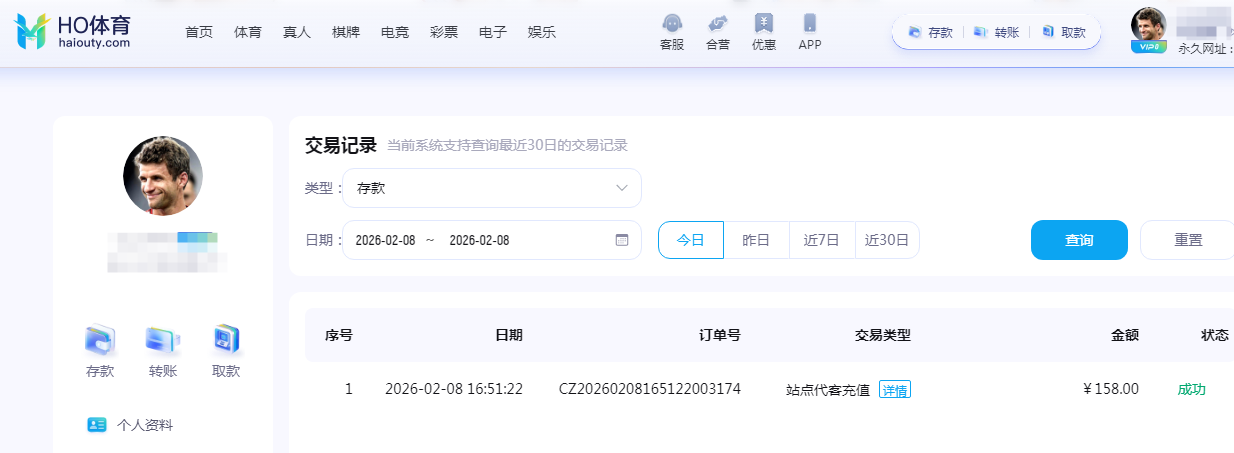Screen dimensions: 1234x453
Task: Select the 今日 date range option
Action: pyautogui.click(x=691, y=240)
